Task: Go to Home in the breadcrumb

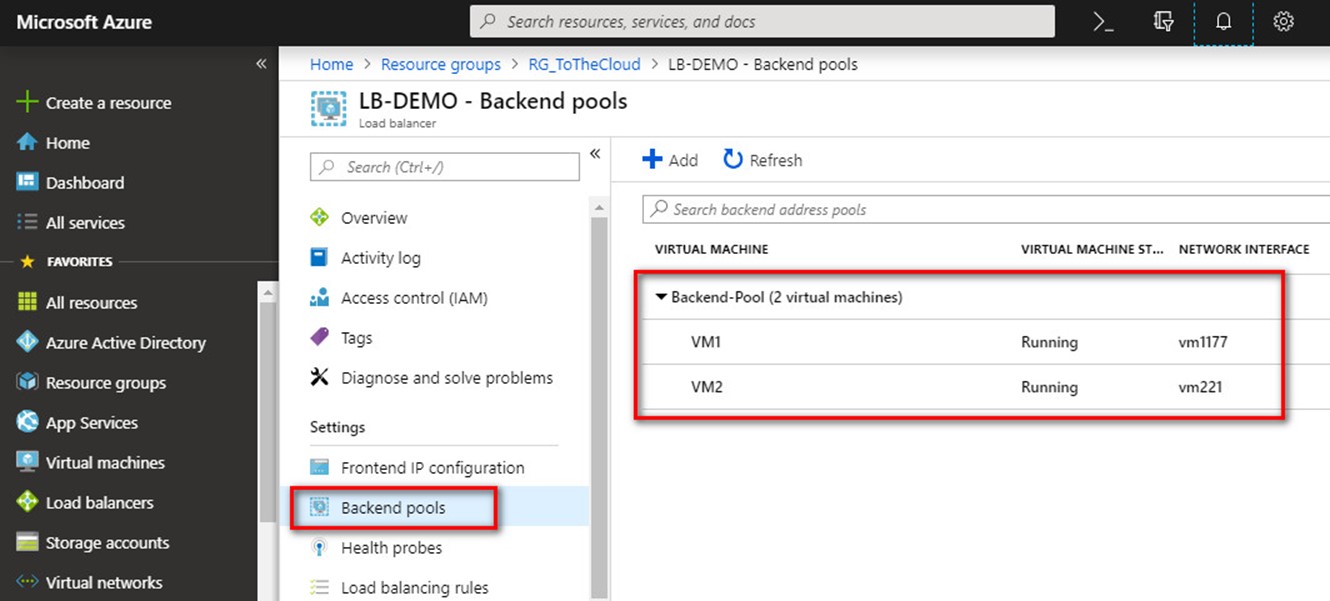Action: pyautogui.click(x=331, y=64)
